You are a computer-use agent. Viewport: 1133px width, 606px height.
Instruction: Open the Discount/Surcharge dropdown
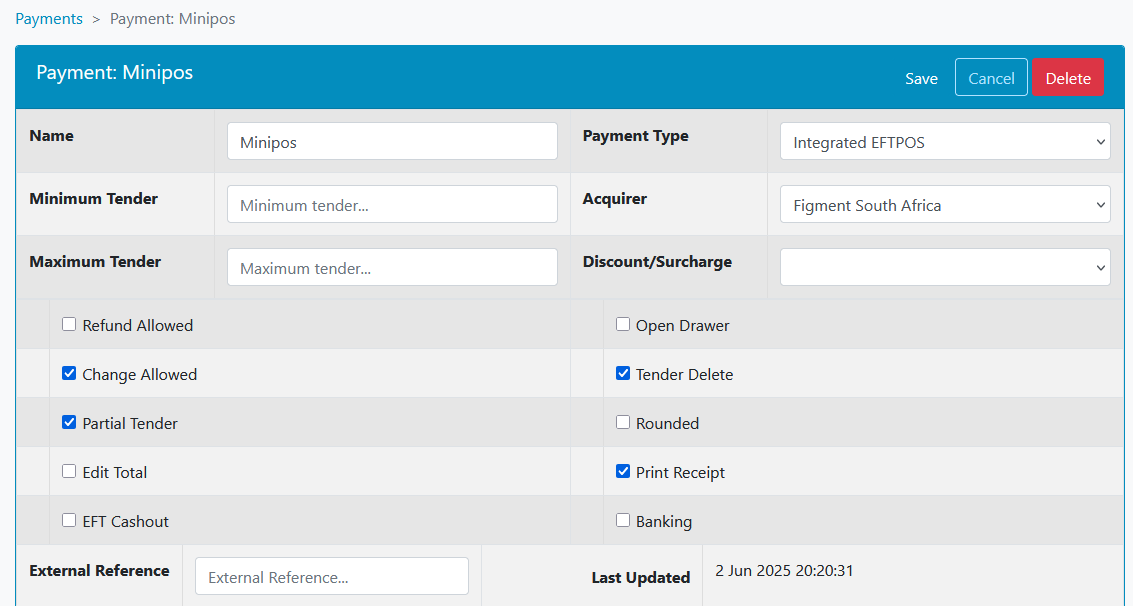click(x=945, y=267)
